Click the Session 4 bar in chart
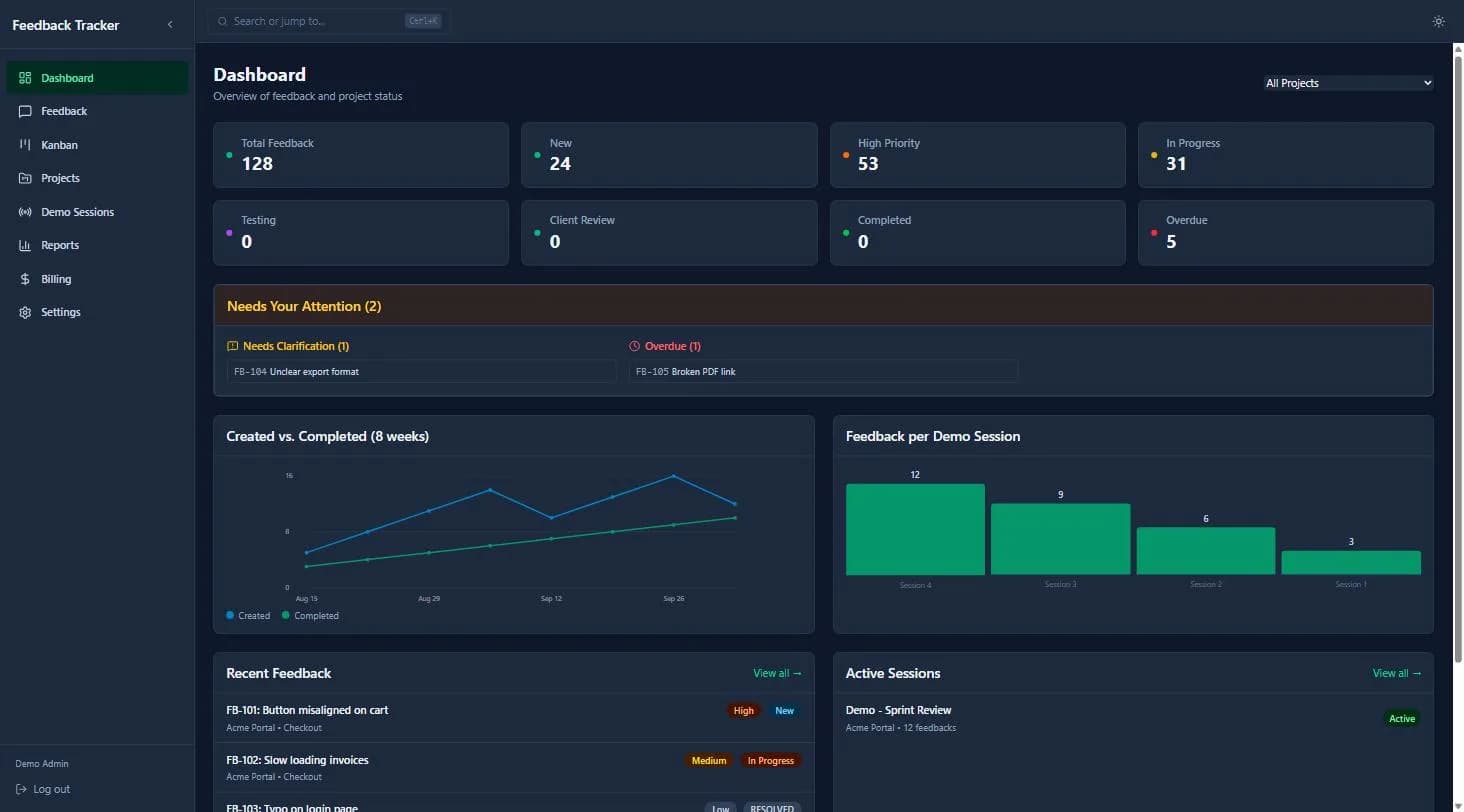1464x812 pixels. coord(915,530)
